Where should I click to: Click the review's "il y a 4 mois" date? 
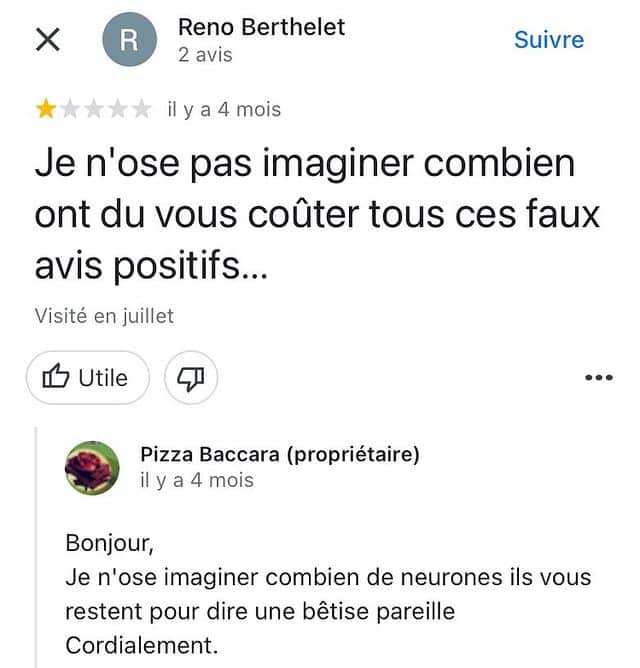click(x=224, y=109)
